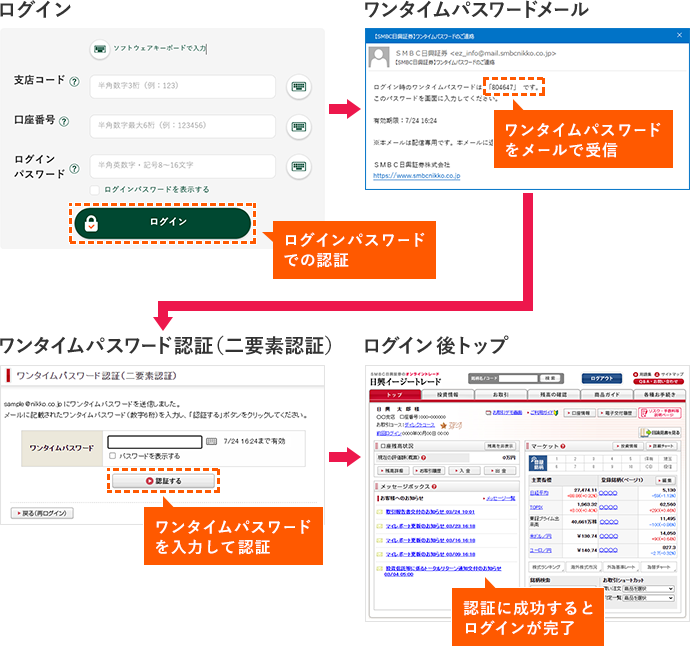Viewport: 690px width, 647px height.
Task: Click keyboard icon beside one-time password field
Action: pos(211,441)
